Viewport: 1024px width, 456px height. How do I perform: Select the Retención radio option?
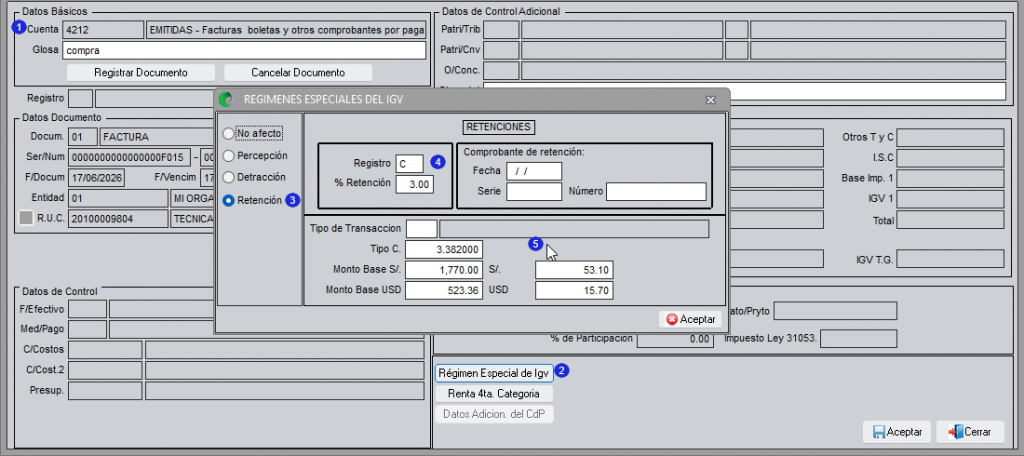(x=253, y=201)
